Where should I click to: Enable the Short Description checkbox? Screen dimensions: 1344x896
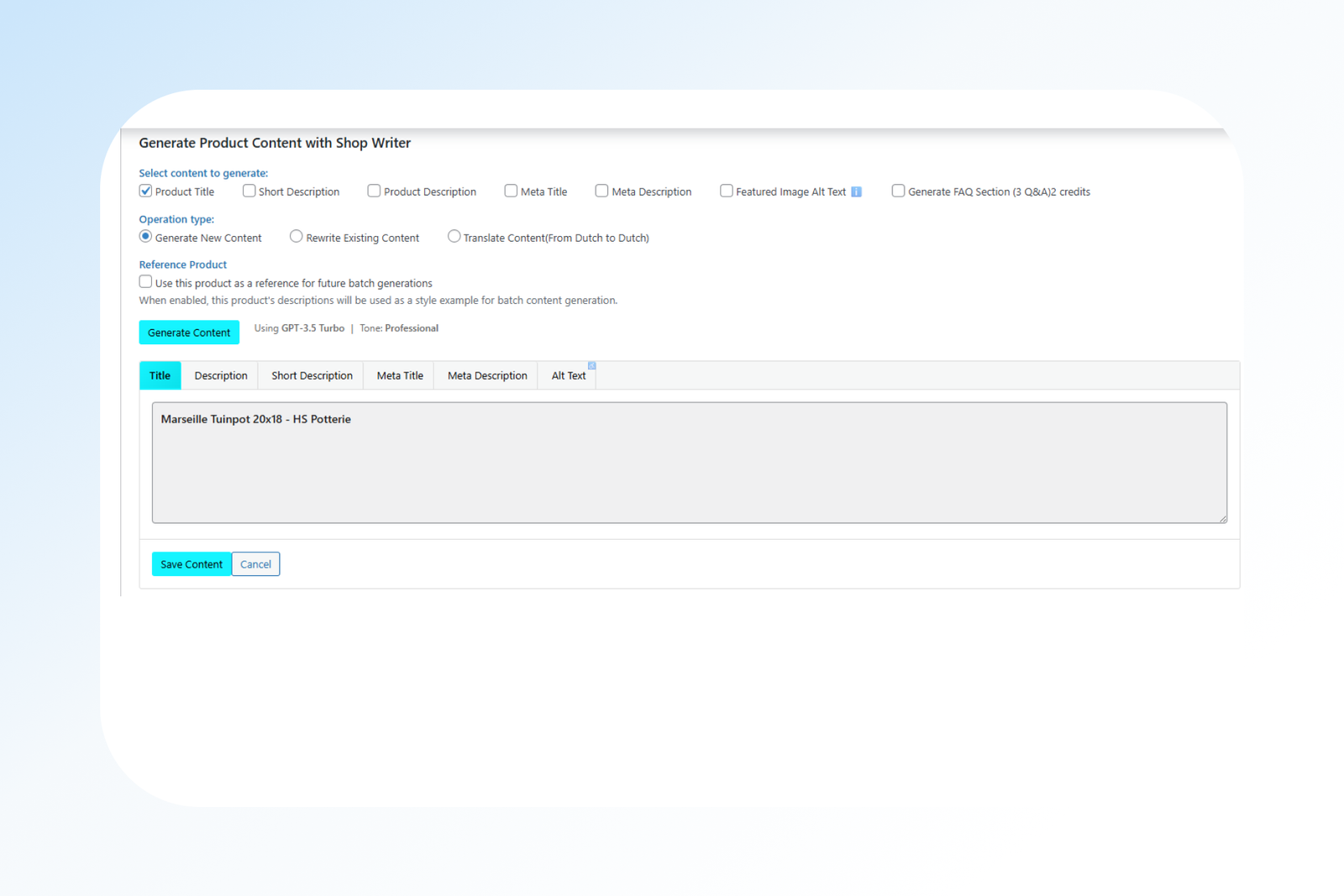pyautogui.click(x=249, y=191)
